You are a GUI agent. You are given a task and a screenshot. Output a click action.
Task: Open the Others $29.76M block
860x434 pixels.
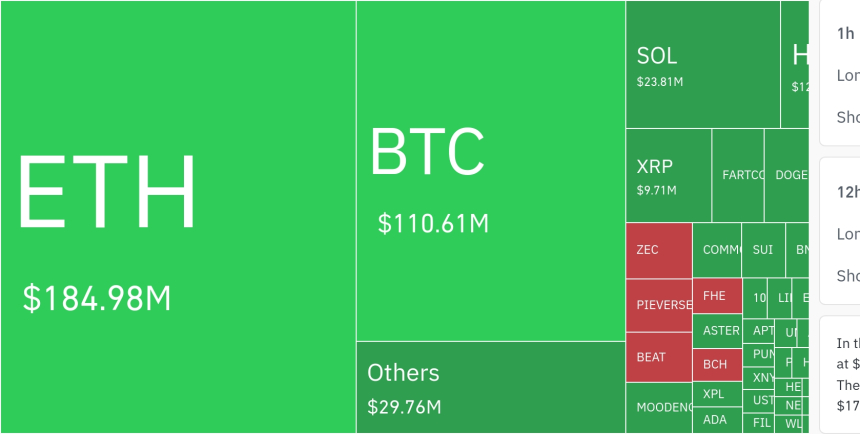[490, 388]
